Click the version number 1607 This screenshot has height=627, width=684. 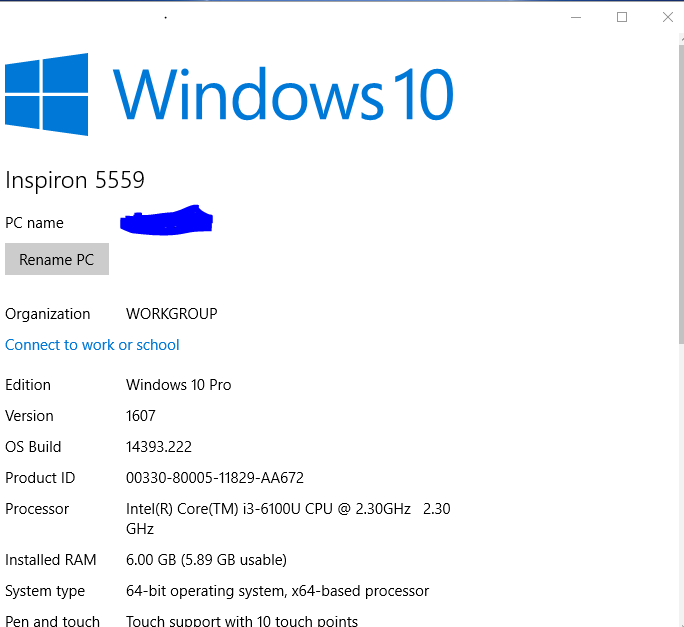(141, 416)
